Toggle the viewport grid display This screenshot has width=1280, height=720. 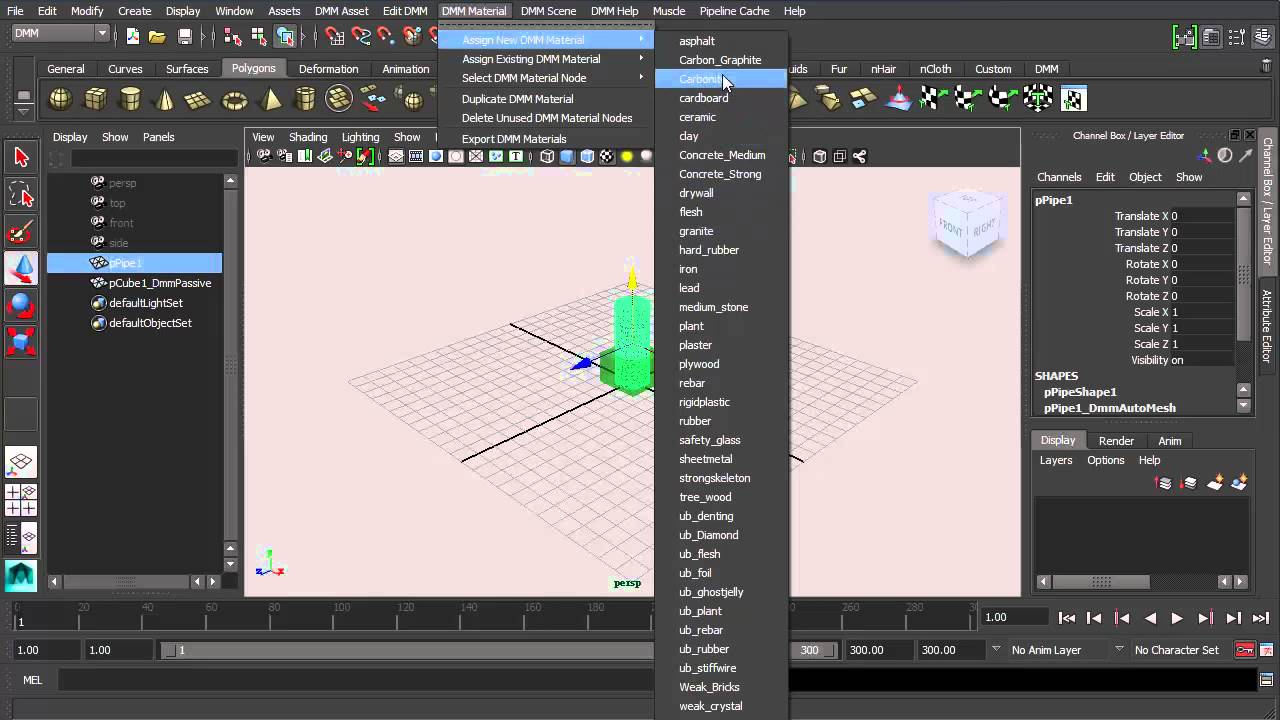[396, 156]
